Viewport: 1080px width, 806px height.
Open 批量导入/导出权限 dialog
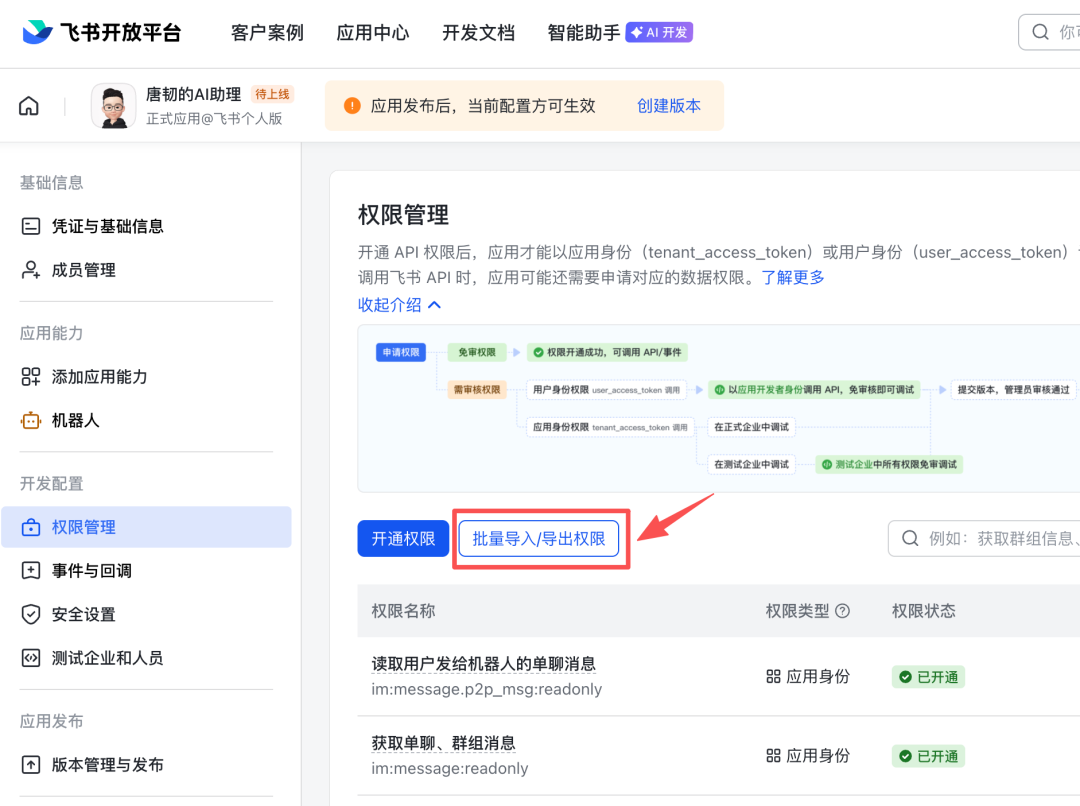point(540,538)
